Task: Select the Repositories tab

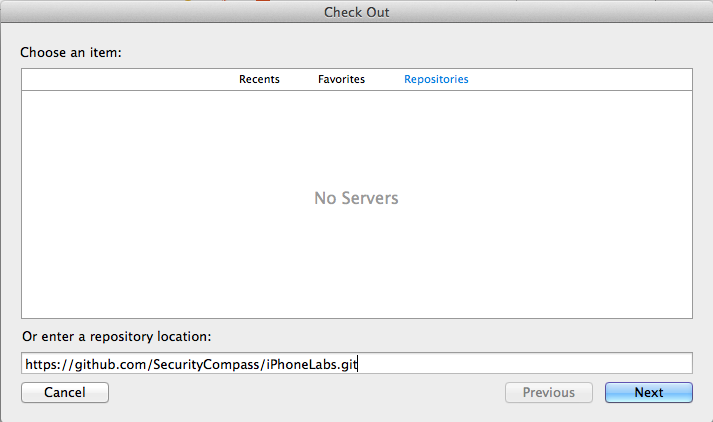Action: tap(436, 80)
